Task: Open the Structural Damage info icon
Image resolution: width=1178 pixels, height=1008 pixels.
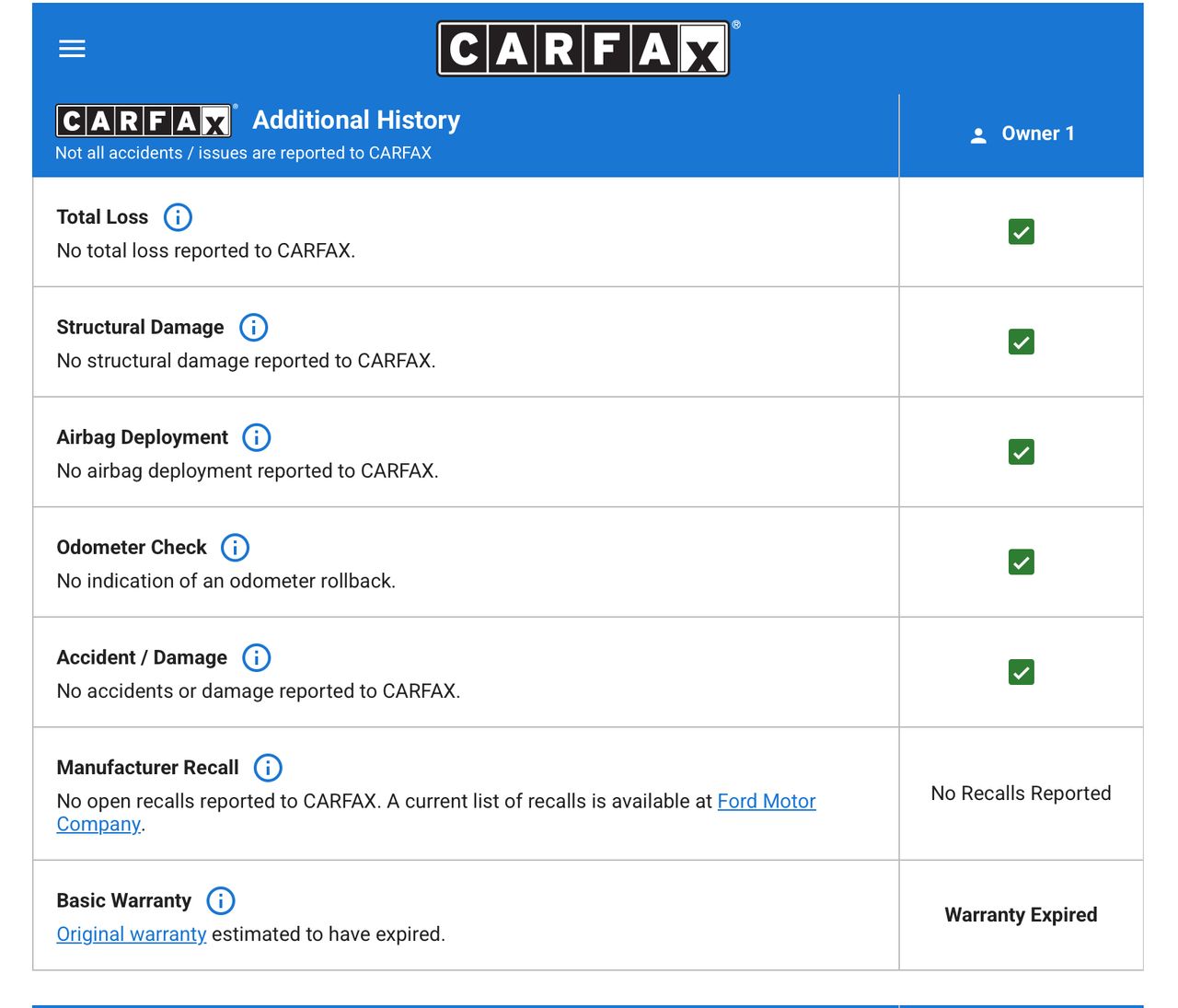Action: pyautogui.click(x=253, y=327)
